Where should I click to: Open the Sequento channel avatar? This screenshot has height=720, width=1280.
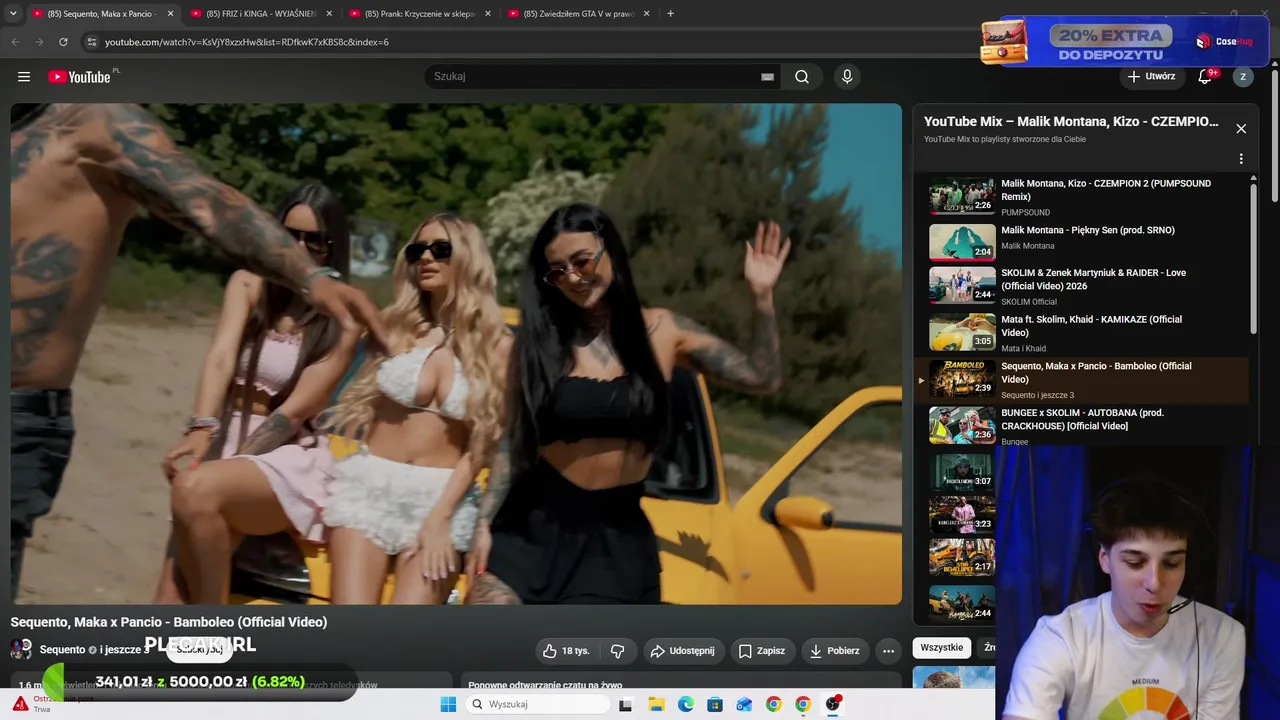(x=21, y=650)
